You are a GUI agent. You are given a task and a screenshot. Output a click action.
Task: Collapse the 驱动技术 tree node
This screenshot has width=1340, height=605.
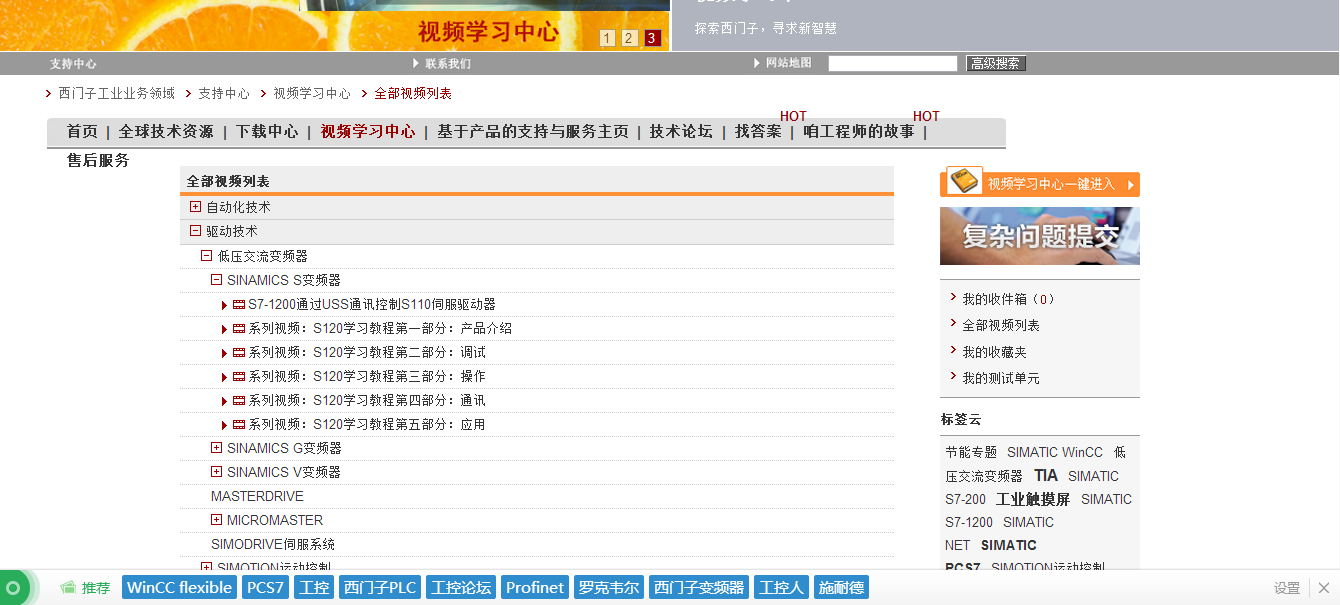coord(195,231)
